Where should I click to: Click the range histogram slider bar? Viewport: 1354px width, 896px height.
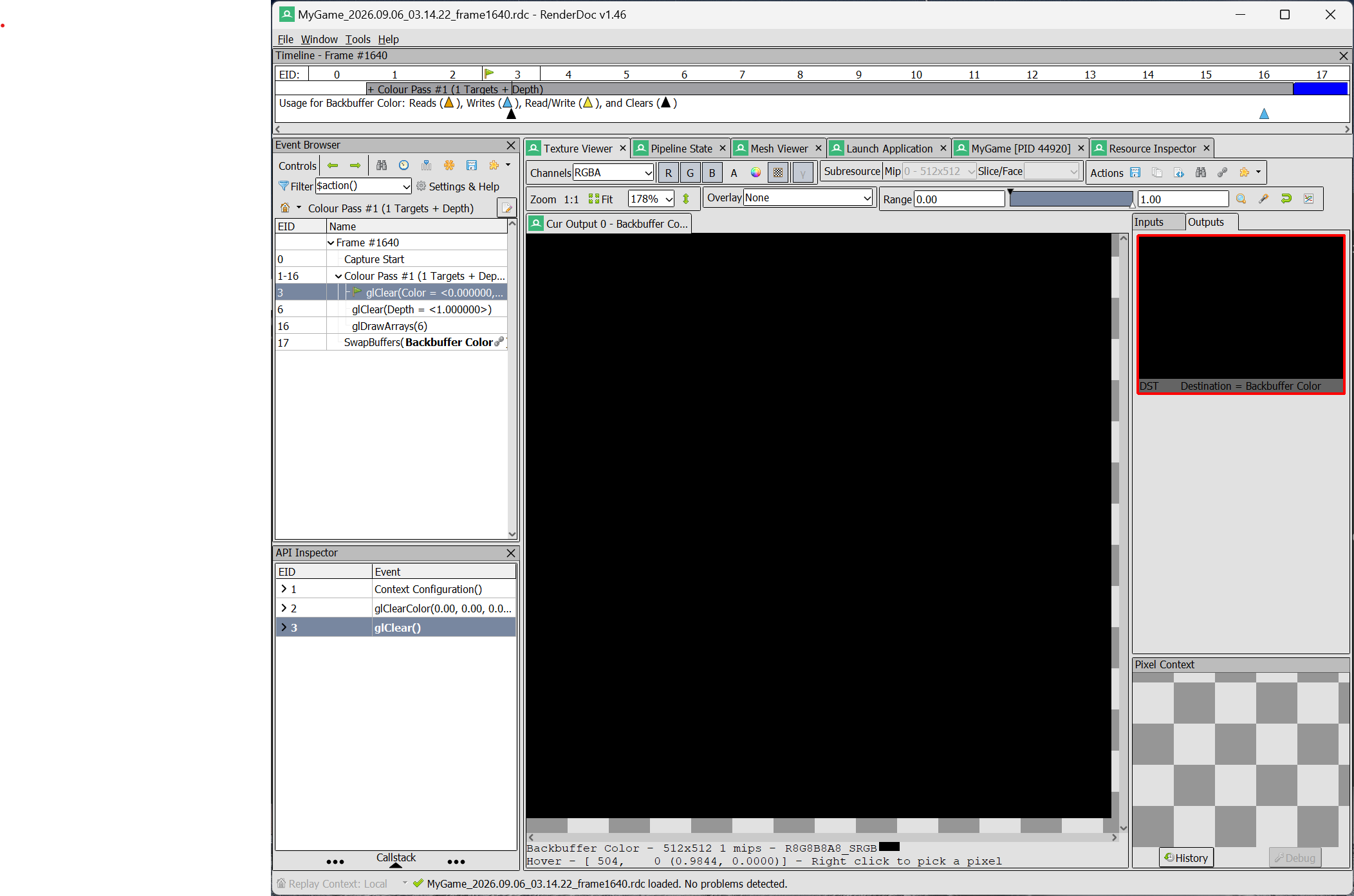click(x=1071, y=199)
